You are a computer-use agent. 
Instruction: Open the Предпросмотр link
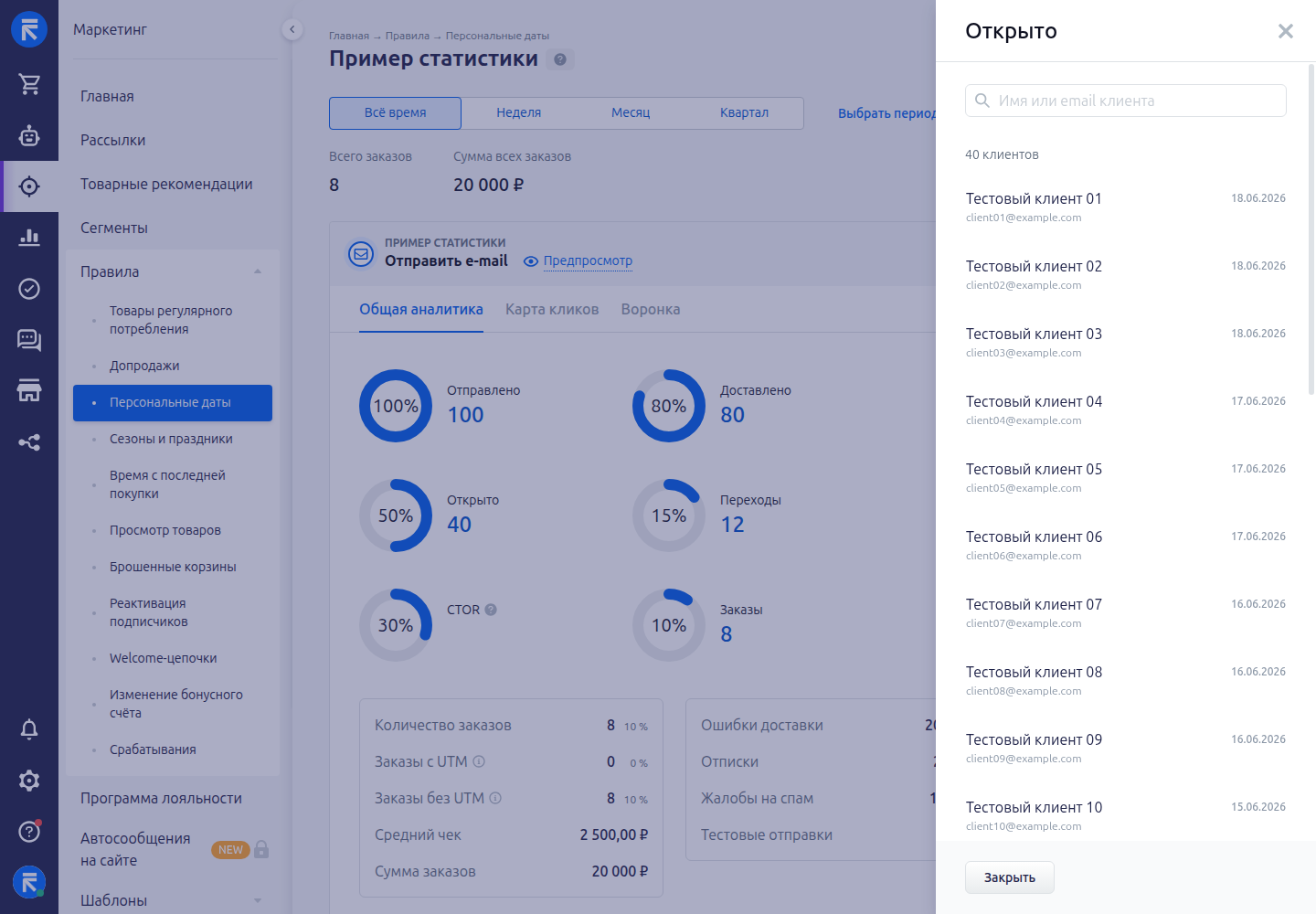(588, 260)
